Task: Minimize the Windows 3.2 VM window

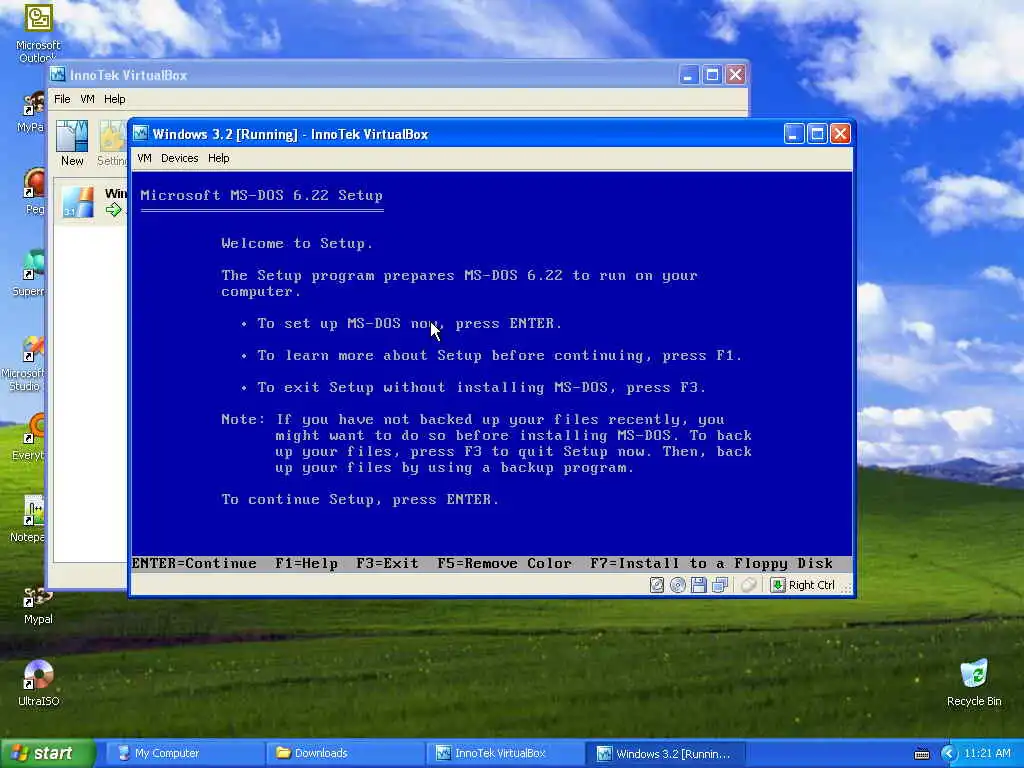Action: click(793, 134)
